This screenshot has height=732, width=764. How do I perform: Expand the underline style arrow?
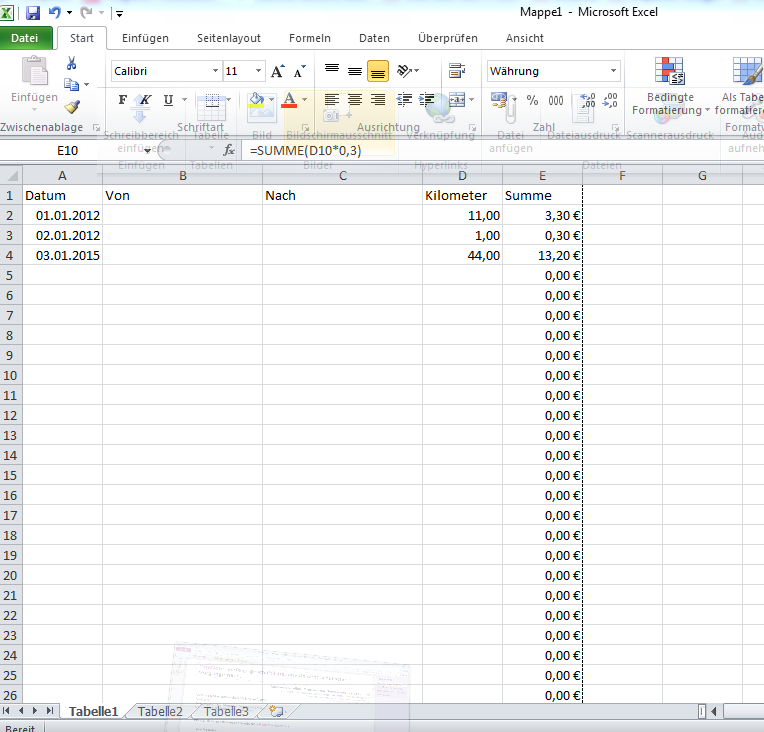pyautogui.click(x=184, y=100)
